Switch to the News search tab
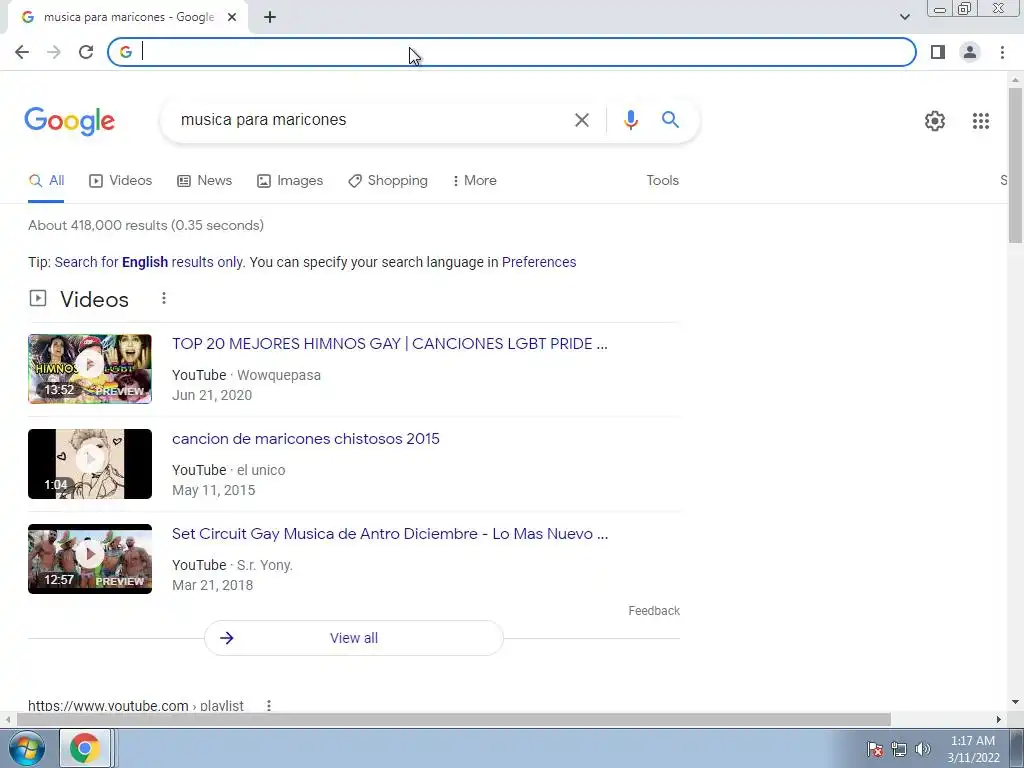This screenshot has width=1024, height=768. tap(204, 181)
